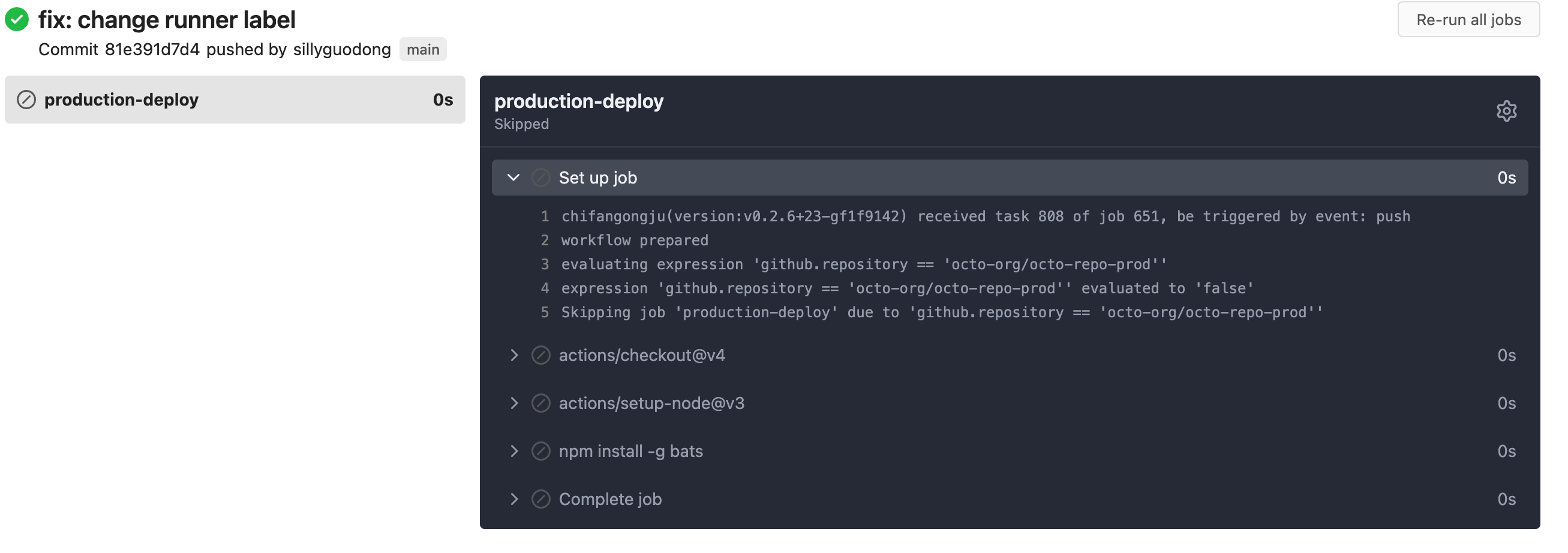Click the green success check icon
1568x553 pixels.
pos(17,19)
